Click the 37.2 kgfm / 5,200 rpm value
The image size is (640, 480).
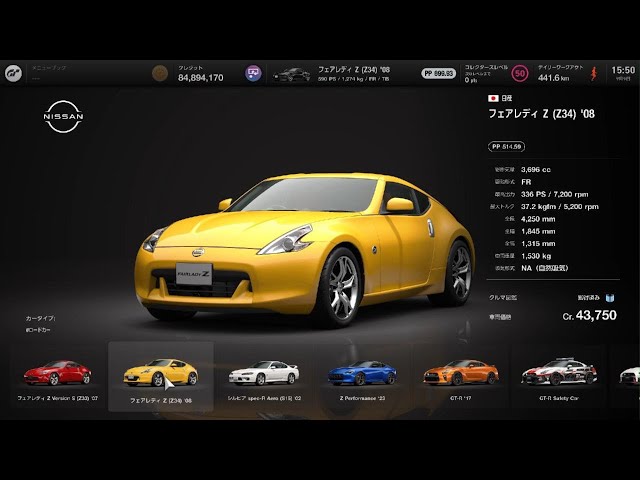(x=560, y=207)
